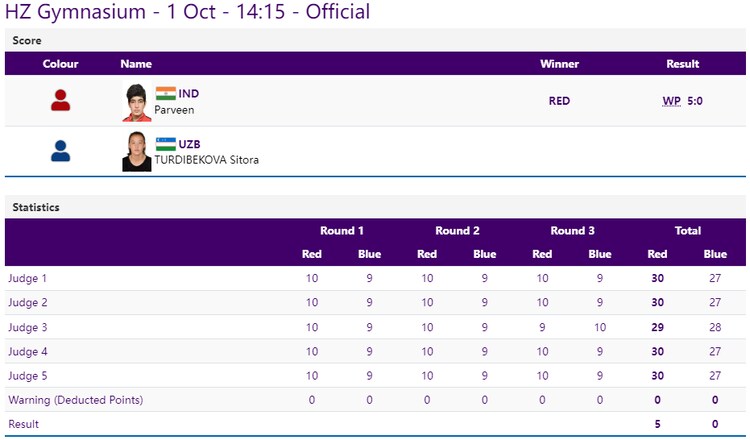Open the athlete name Parveen
The width and height of the screenshot is (750, 440).
[175, 109]
